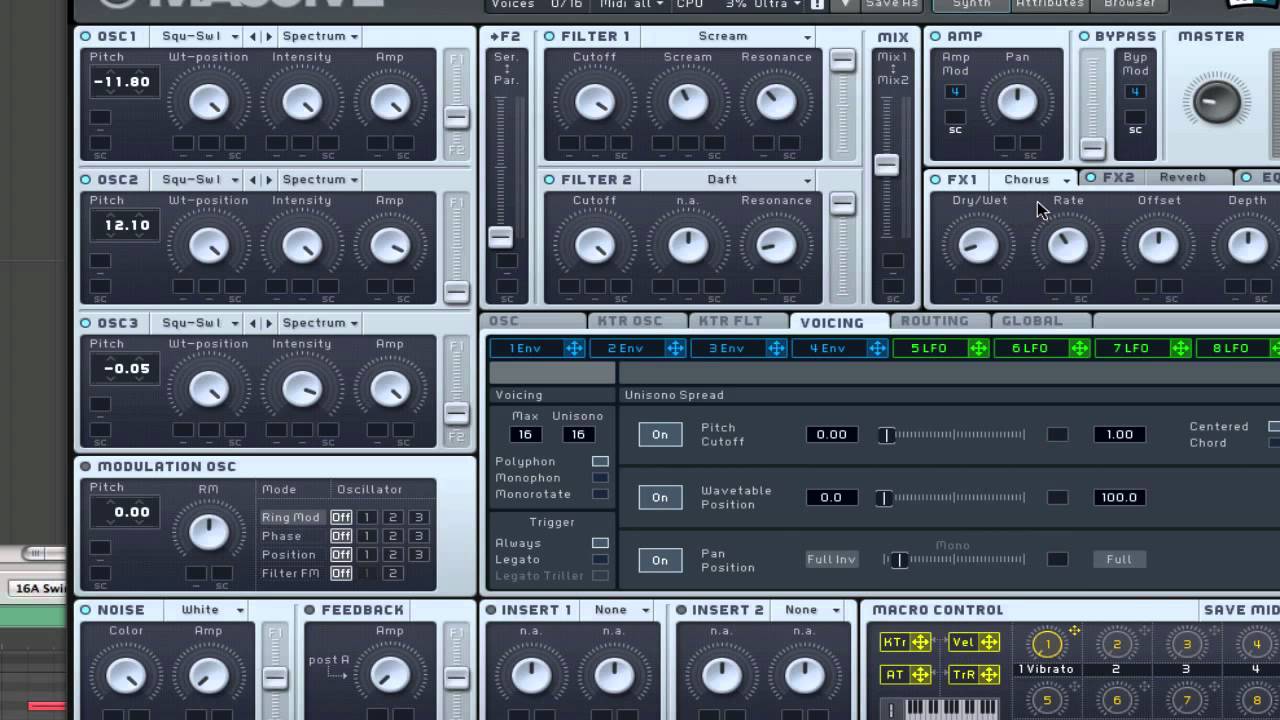Click the KTr macro source drag icon
Viewport: 1280px width, 720px height.
click(x=920, y=642)
